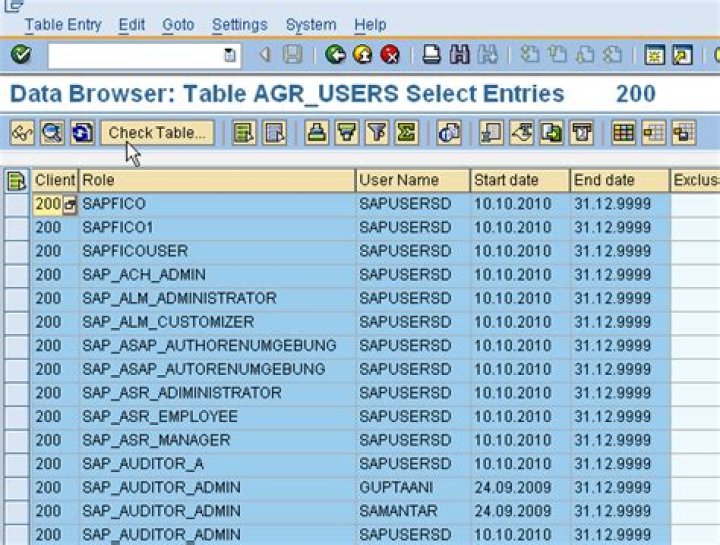Click the Display glasses icon
Screen dimensions: 720x545
tap(22, 133)
